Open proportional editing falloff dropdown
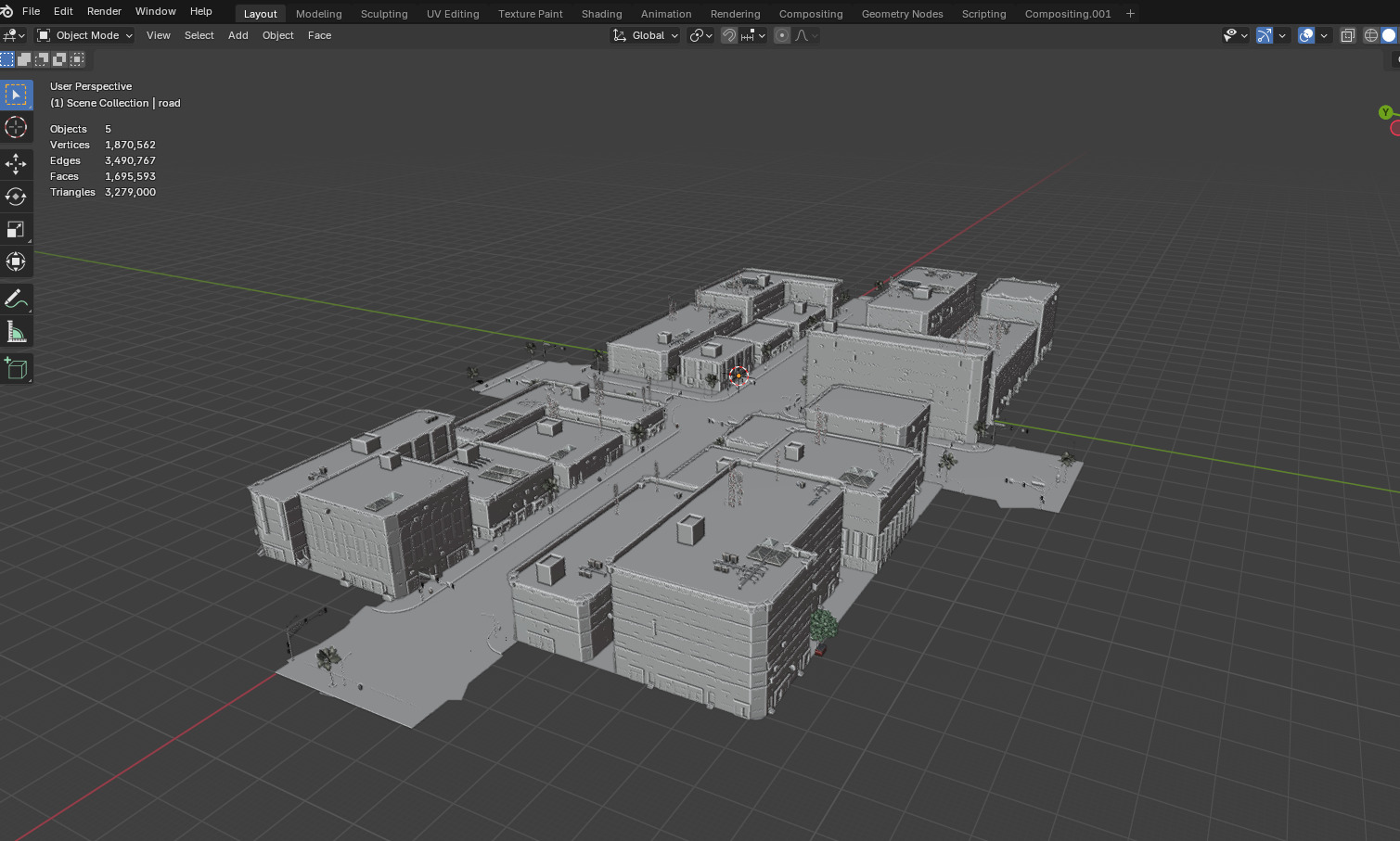The height and width of the screenshot is (841, 1400). [x=806, y=35]
